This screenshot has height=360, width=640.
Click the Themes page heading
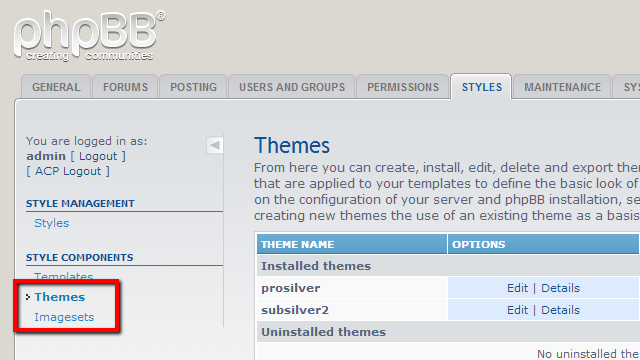(x=292, y=145)
